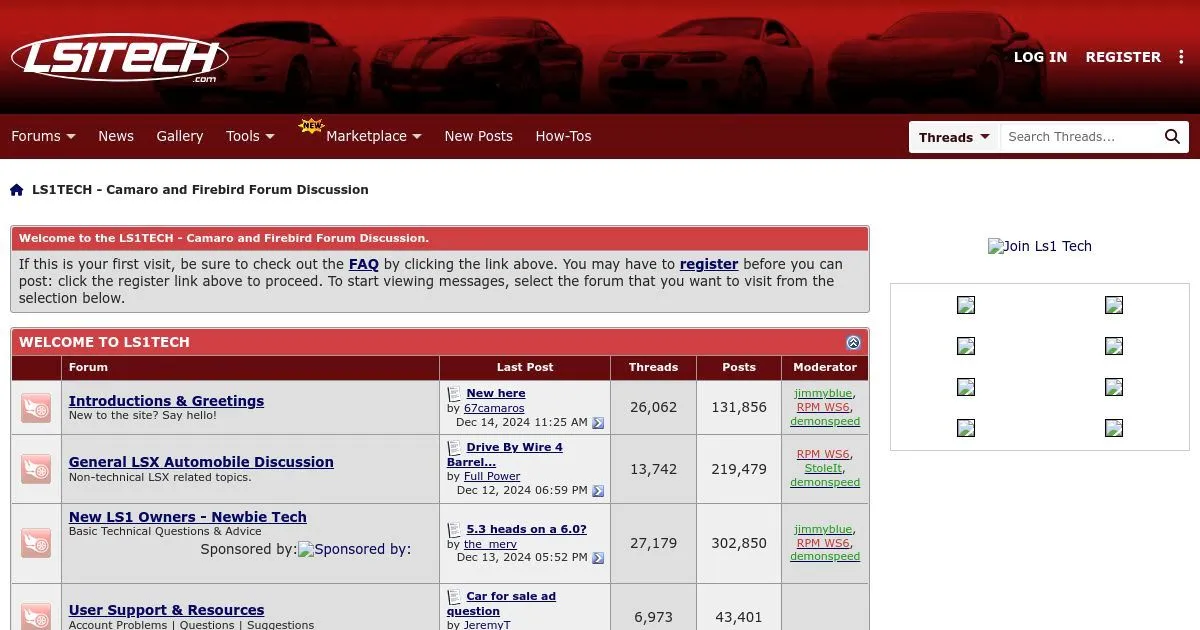This screenshot has height=630, width=1200.
Task: Click post icon next to Drive By Wire 4 Barrel
Action: (x=454, y=448)
